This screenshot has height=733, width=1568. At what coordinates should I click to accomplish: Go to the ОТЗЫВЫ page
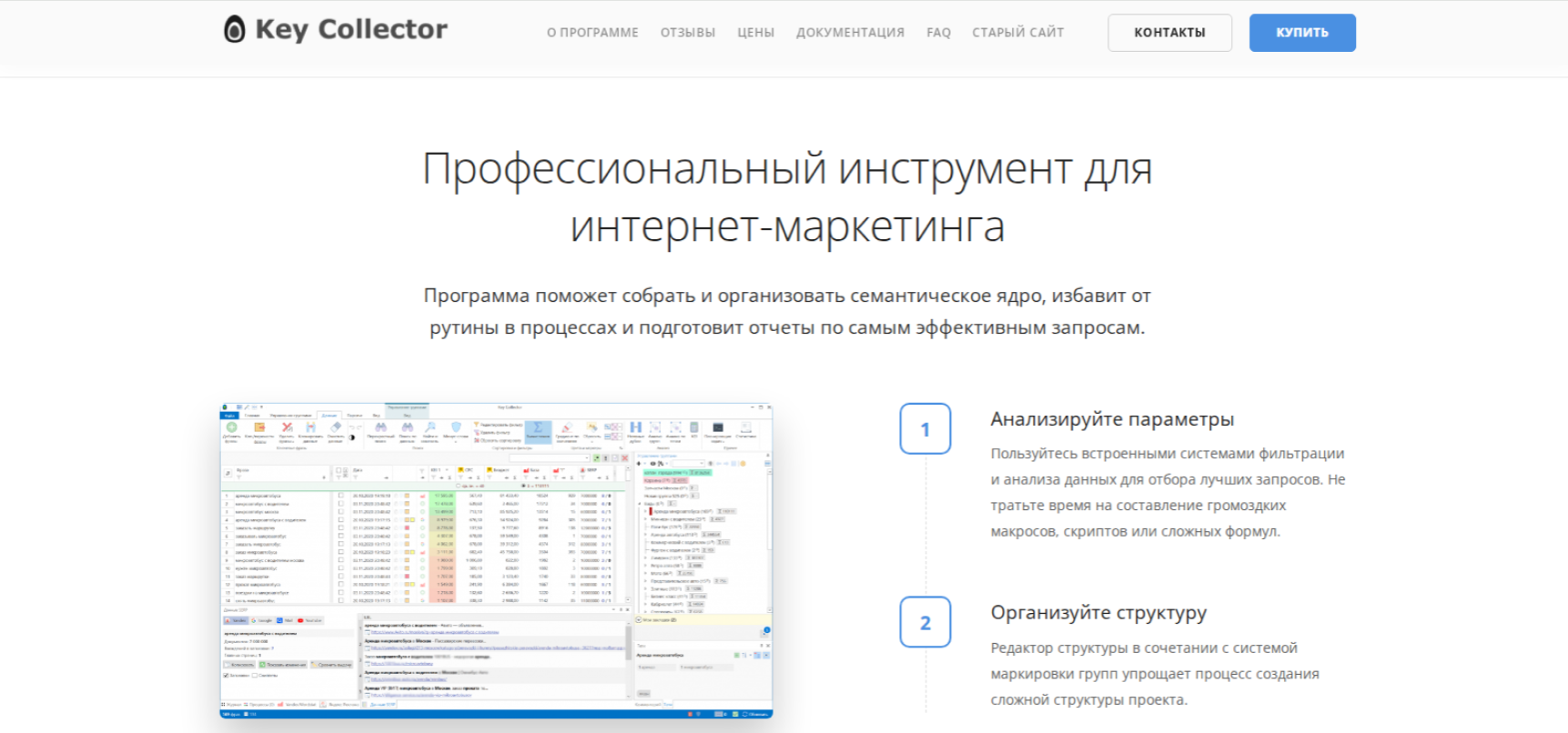pyautogui.click(x=688, y=33)
